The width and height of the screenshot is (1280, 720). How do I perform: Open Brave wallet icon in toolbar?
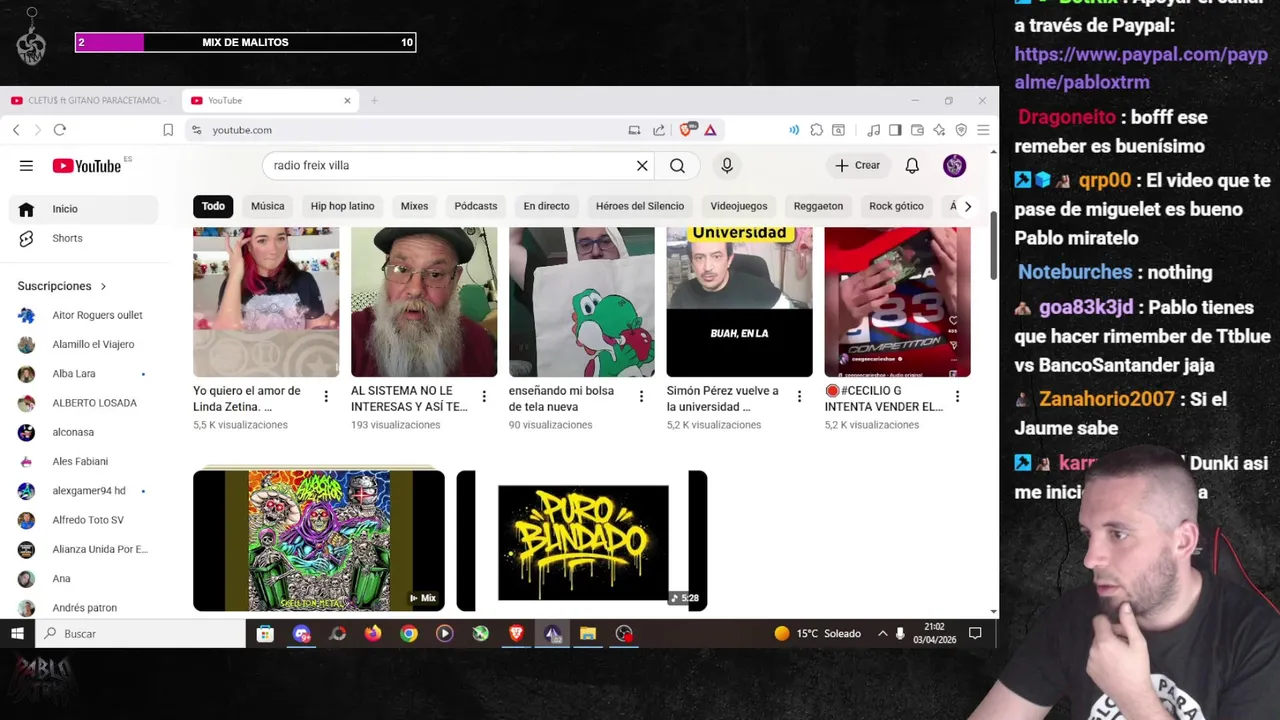tap(917, 130)
